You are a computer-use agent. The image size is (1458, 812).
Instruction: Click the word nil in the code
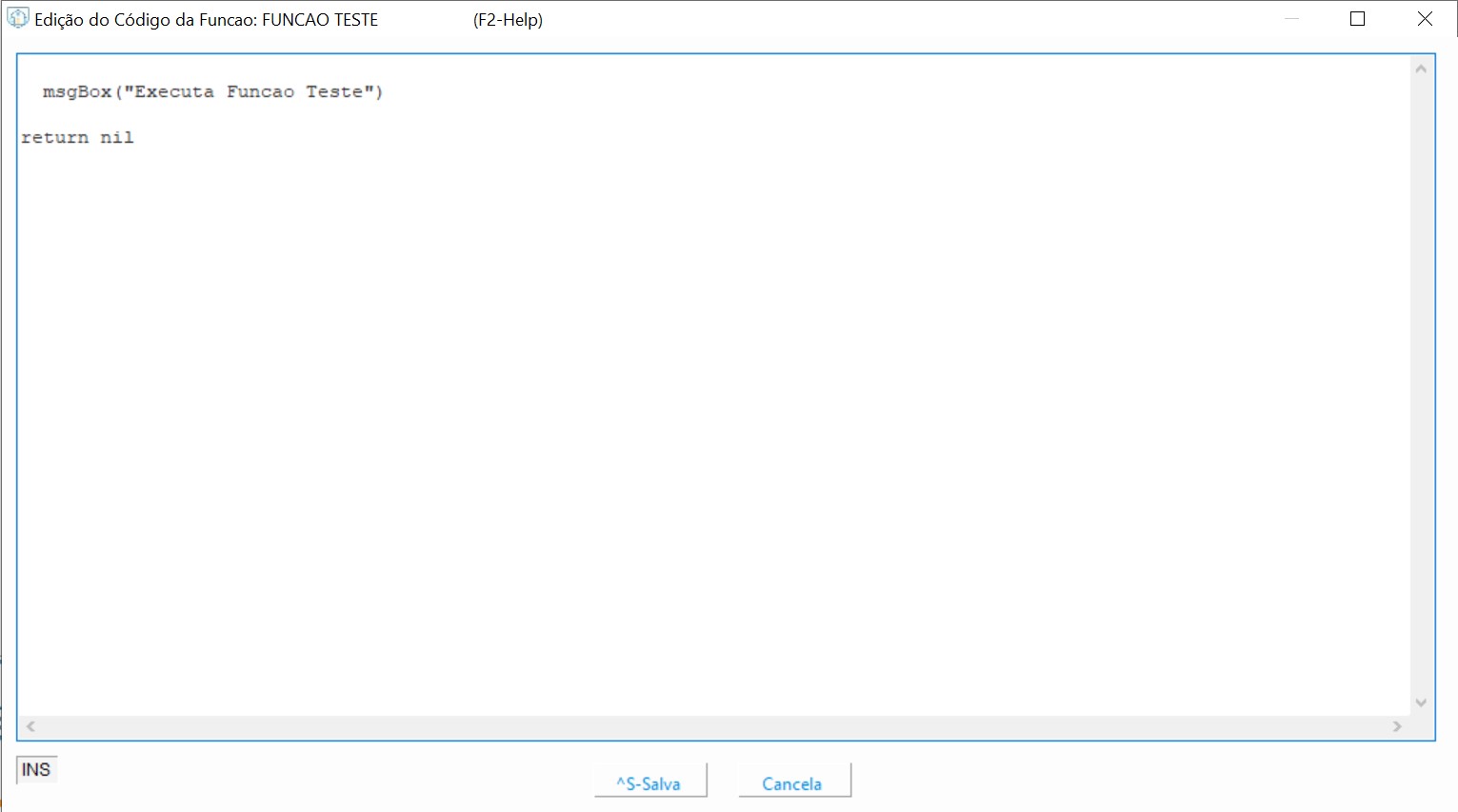tap(117, 138)
